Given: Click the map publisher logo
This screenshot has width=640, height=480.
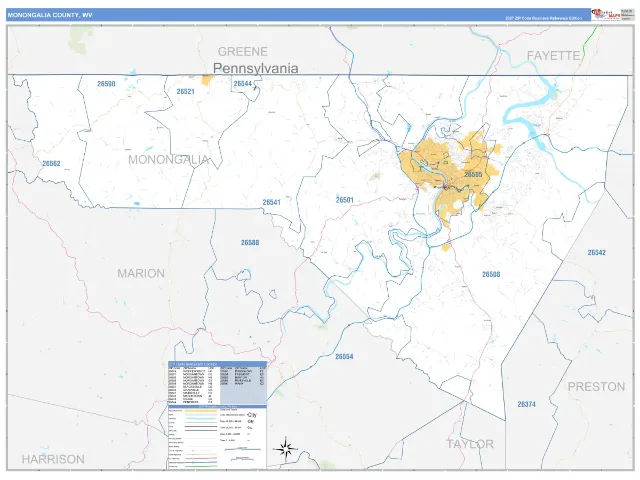Looking at the screenshot, I should tap(606, 15).
